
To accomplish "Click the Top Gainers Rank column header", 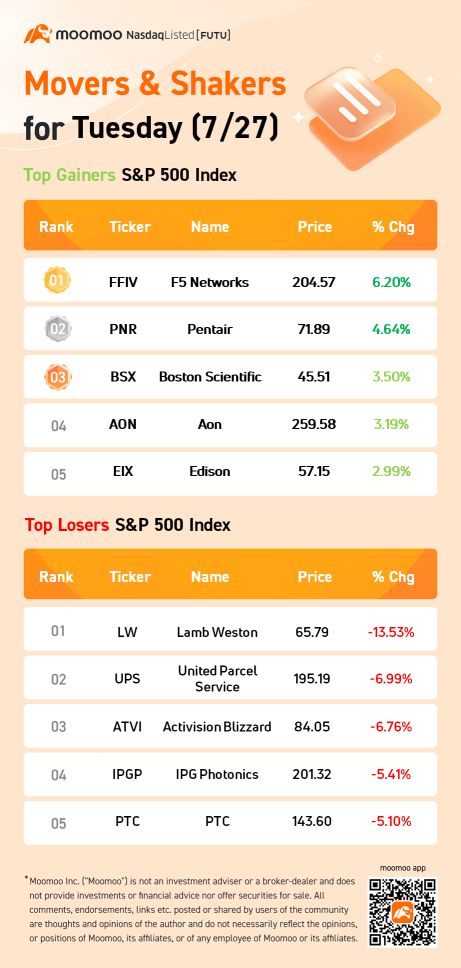I will (x=56, y=227).
